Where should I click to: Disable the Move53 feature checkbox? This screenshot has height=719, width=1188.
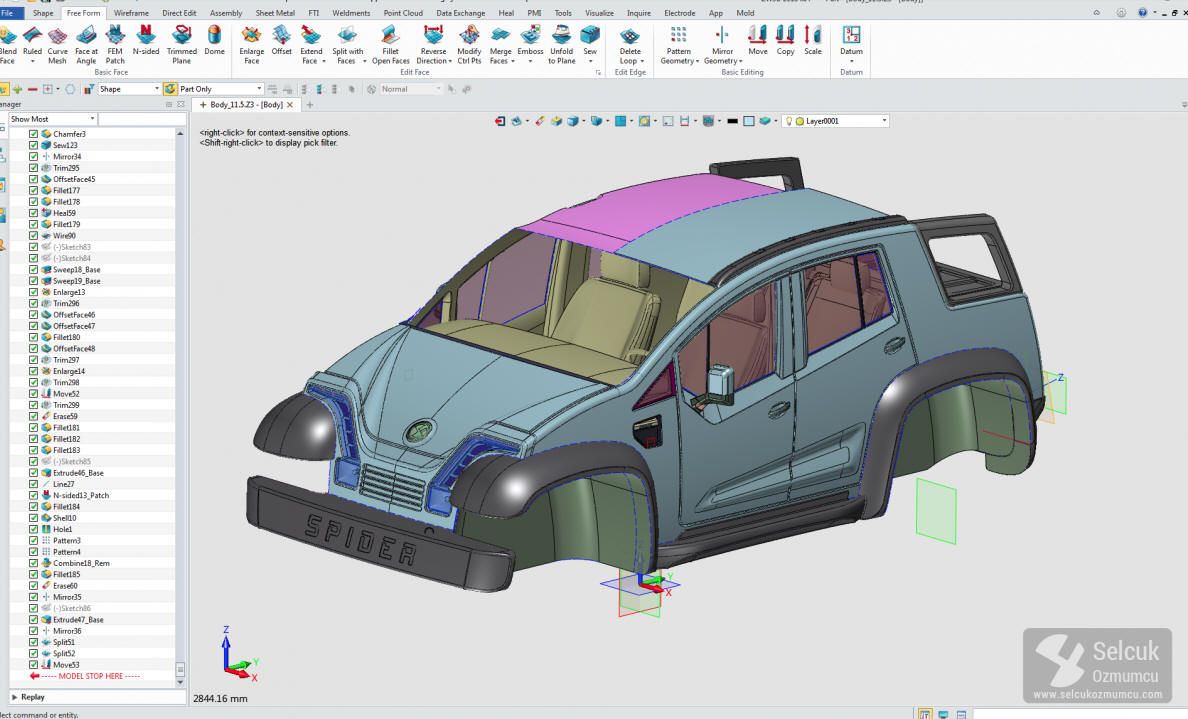coord(33,665)
